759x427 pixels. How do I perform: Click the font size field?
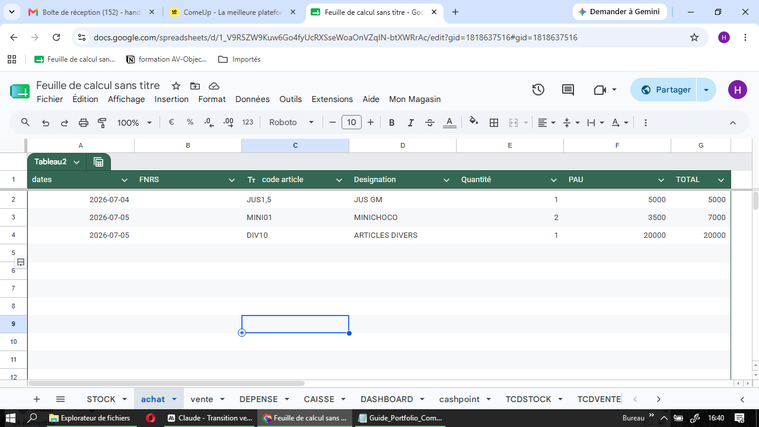tap(351, 122)
